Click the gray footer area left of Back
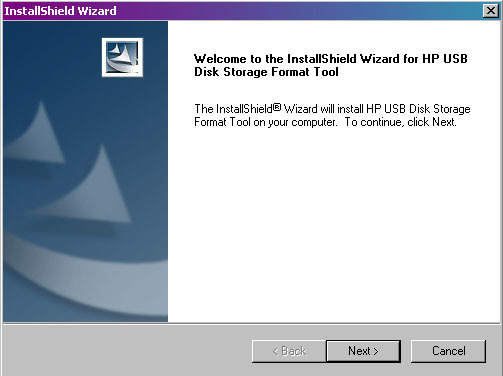503x376 pixels. pos(127,350)
